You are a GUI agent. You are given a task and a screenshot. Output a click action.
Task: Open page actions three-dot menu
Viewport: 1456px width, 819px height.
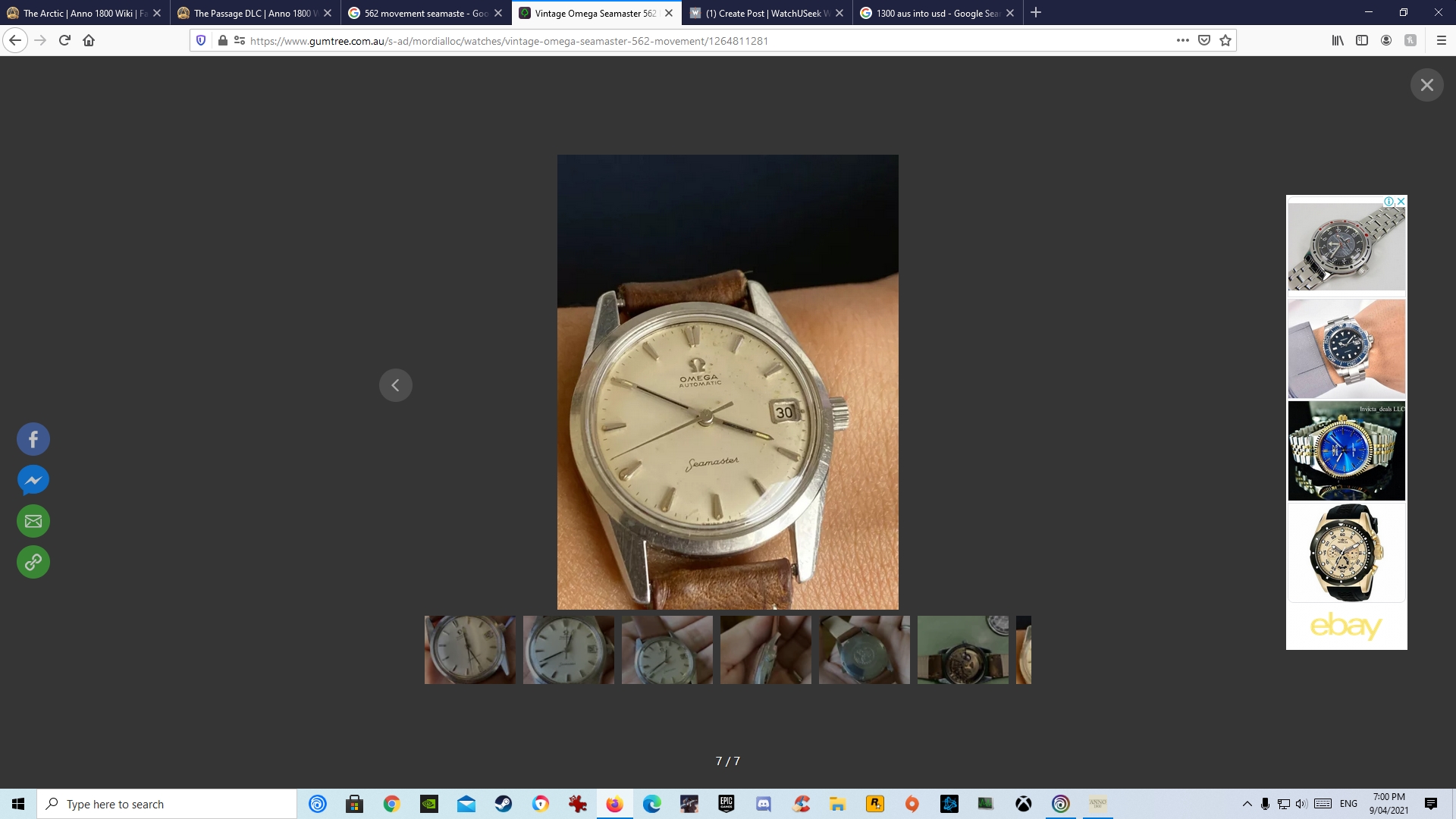1182,41
